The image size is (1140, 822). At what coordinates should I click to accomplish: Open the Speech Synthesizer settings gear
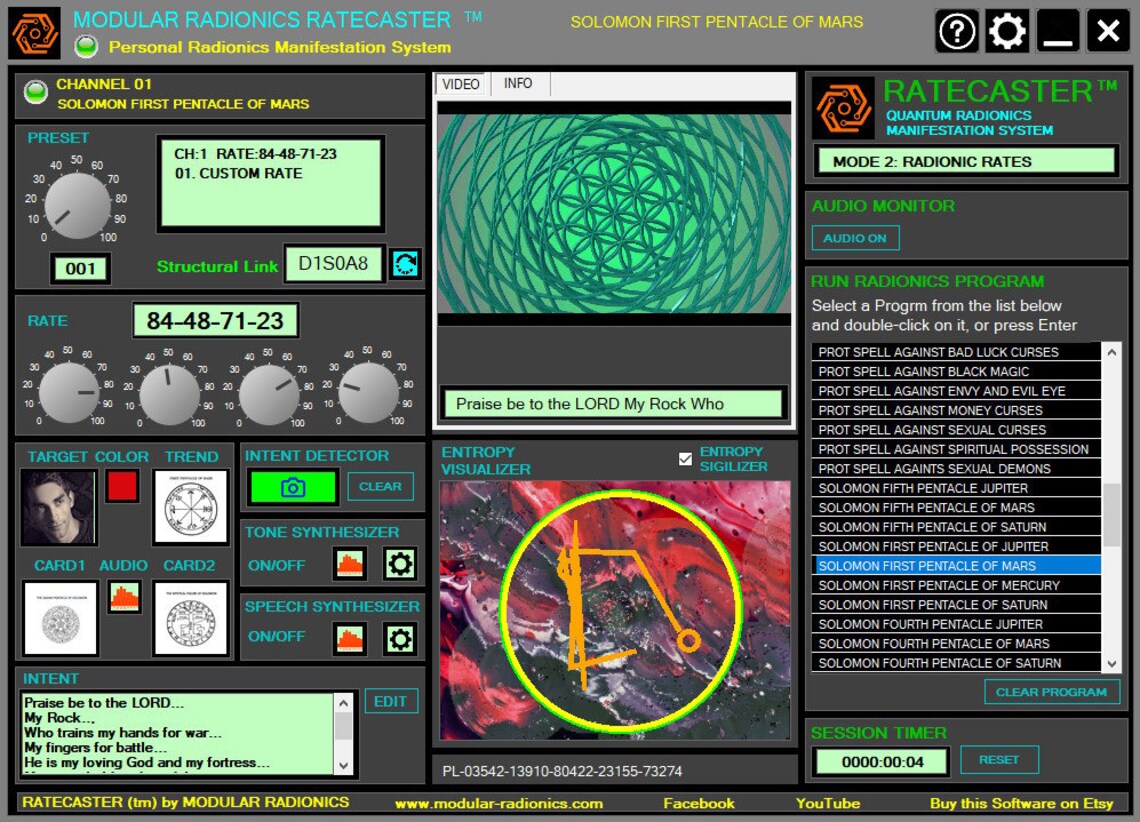click(x=400, y=638)
